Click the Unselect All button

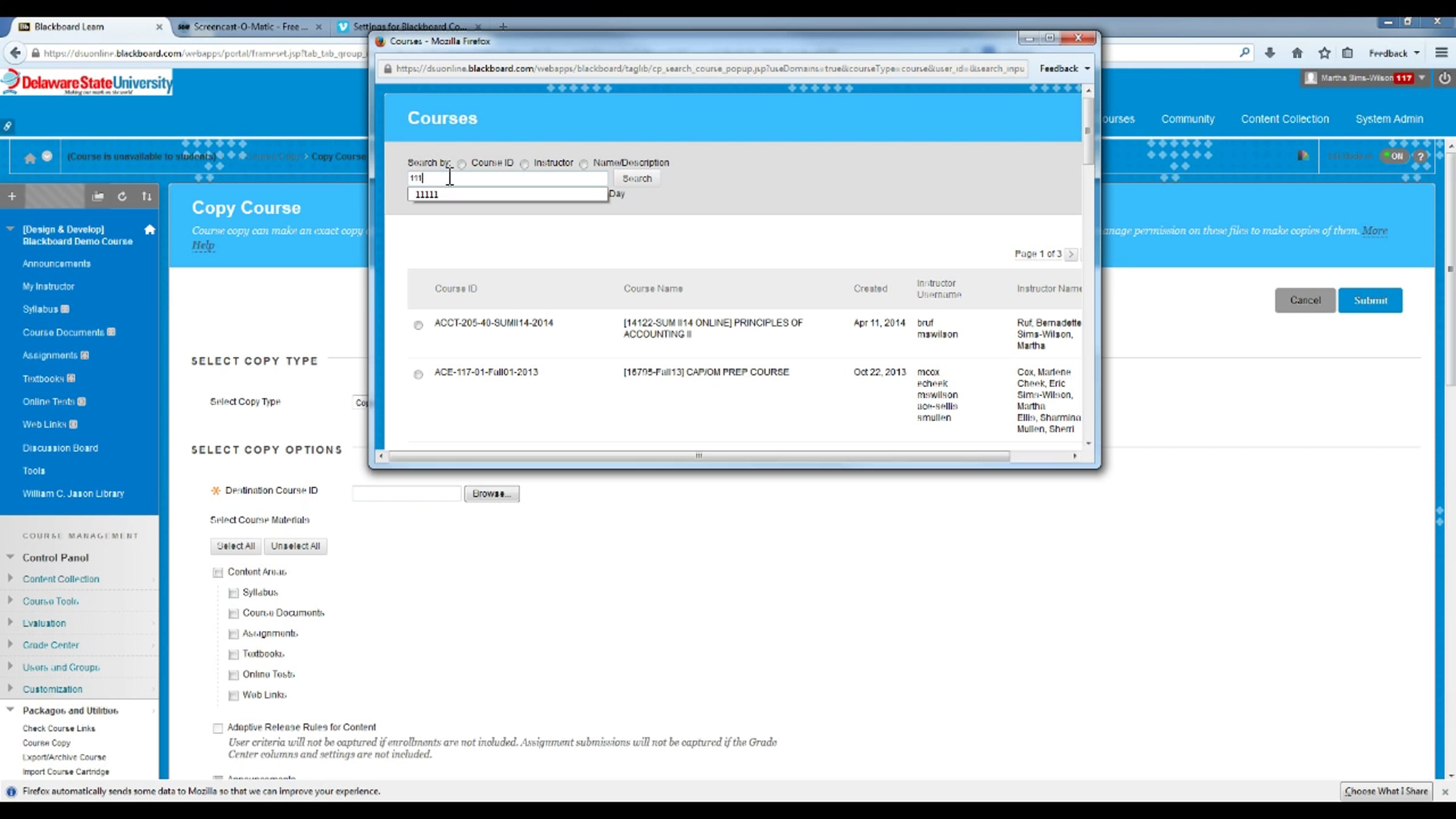click(295, 546)
